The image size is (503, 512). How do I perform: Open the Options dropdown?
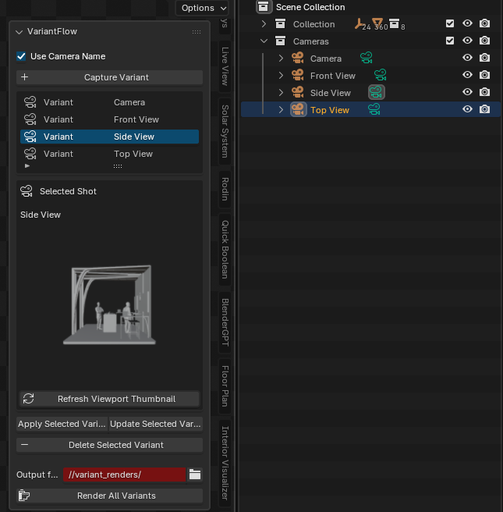202,8
